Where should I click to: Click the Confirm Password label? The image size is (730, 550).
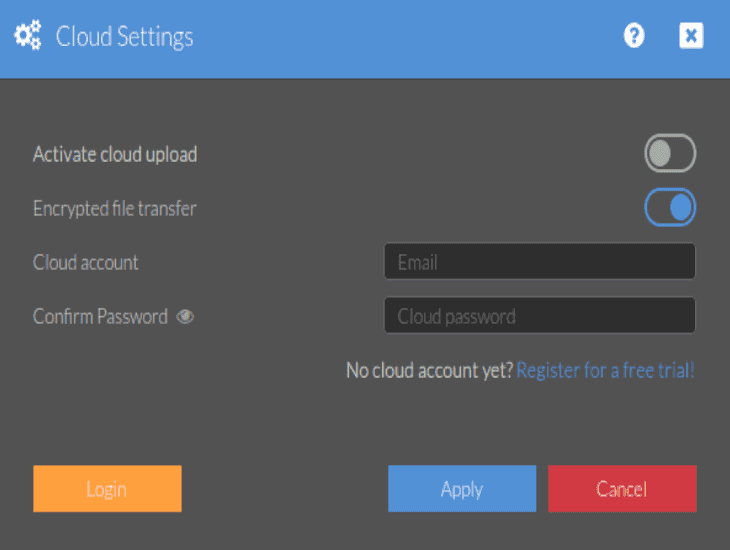pos(100,317)
